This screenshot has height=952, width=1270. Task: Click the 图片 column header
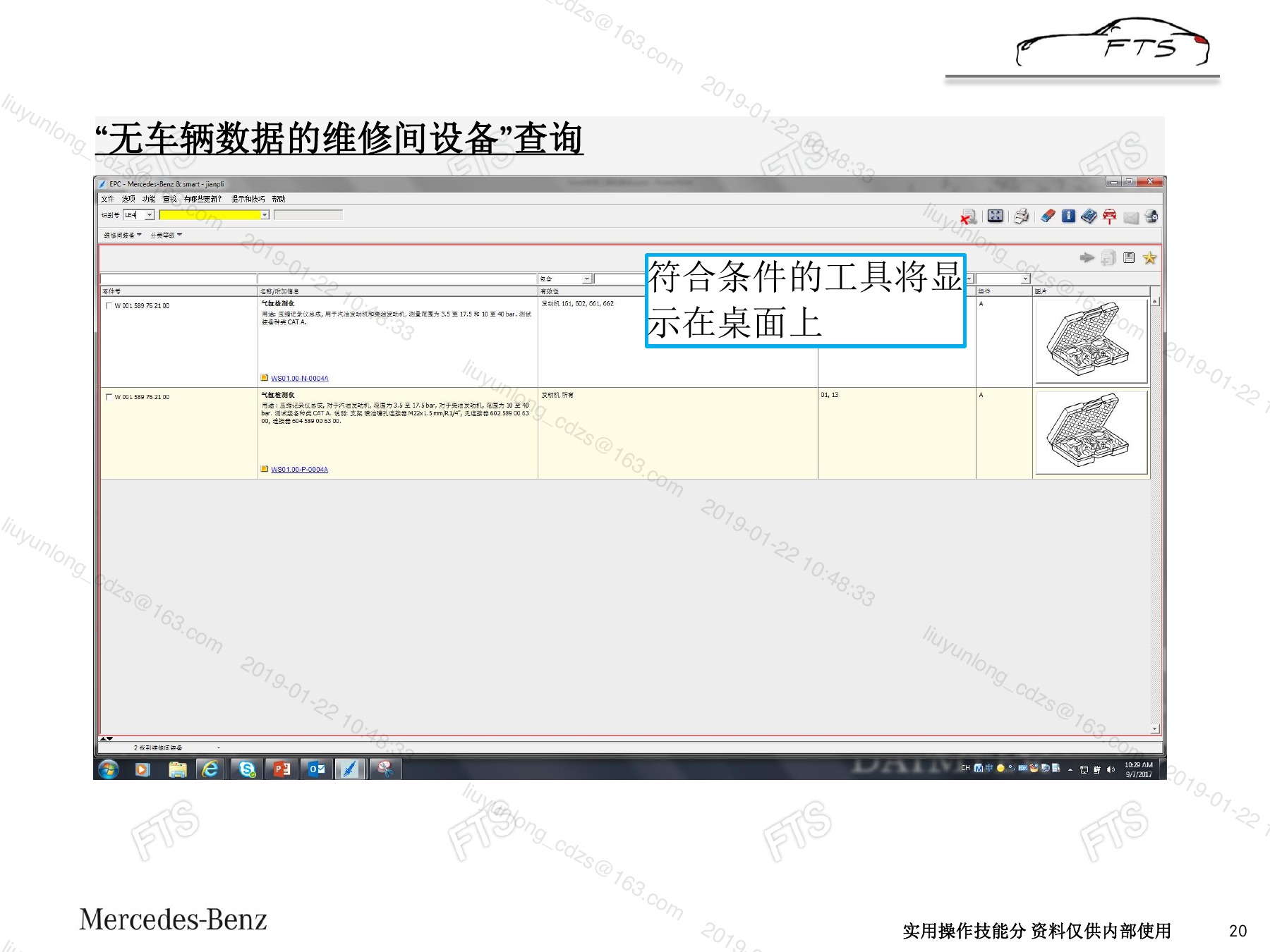point(1091,291)
